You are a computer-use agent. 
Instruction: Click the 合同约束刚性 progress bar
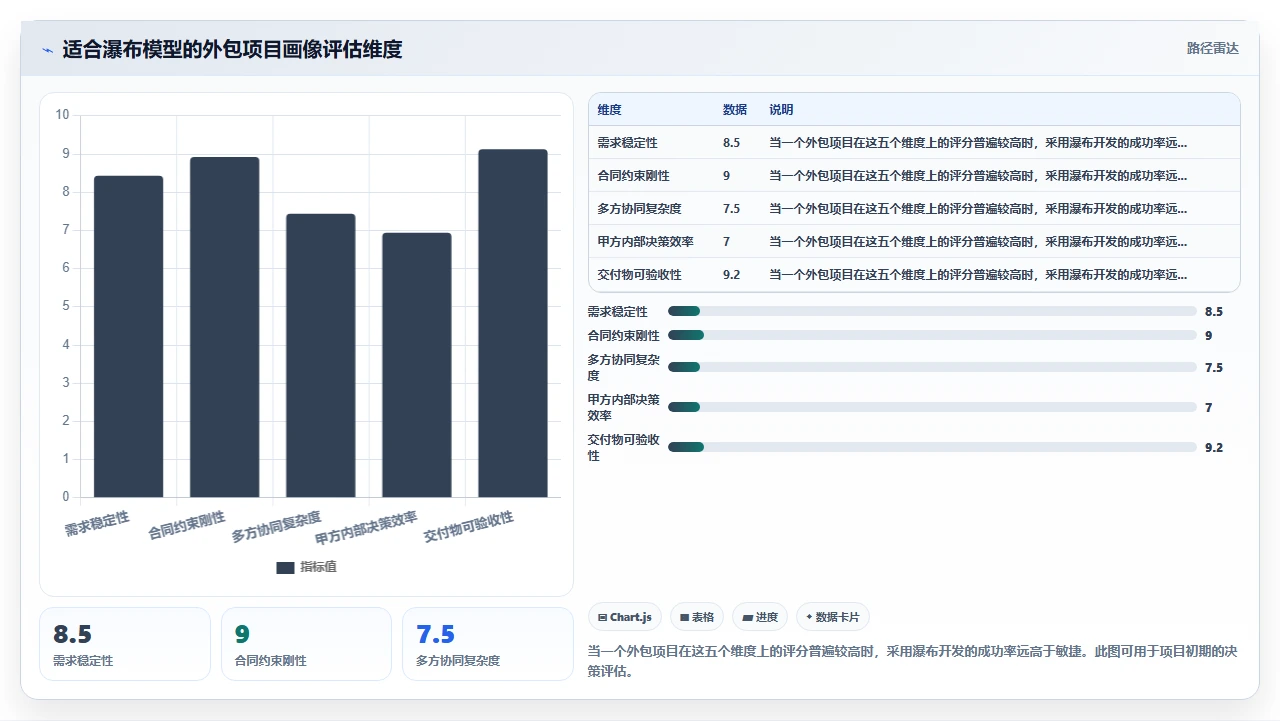932,336
